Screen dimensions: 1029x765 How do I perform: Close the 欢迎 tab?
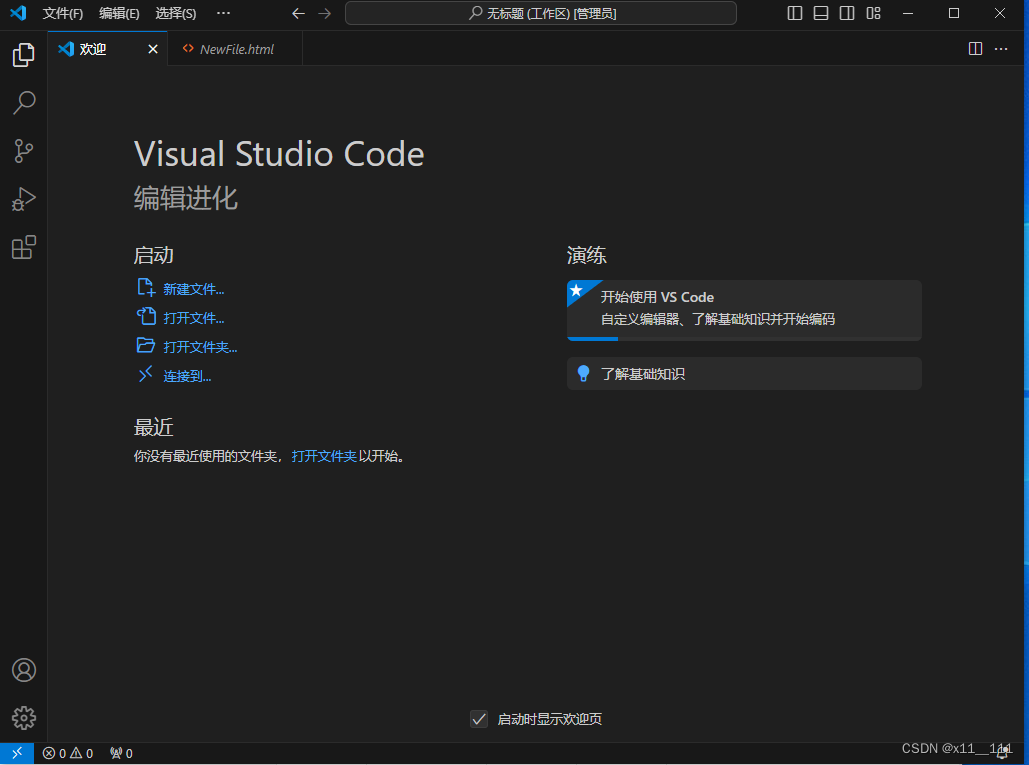153,49
